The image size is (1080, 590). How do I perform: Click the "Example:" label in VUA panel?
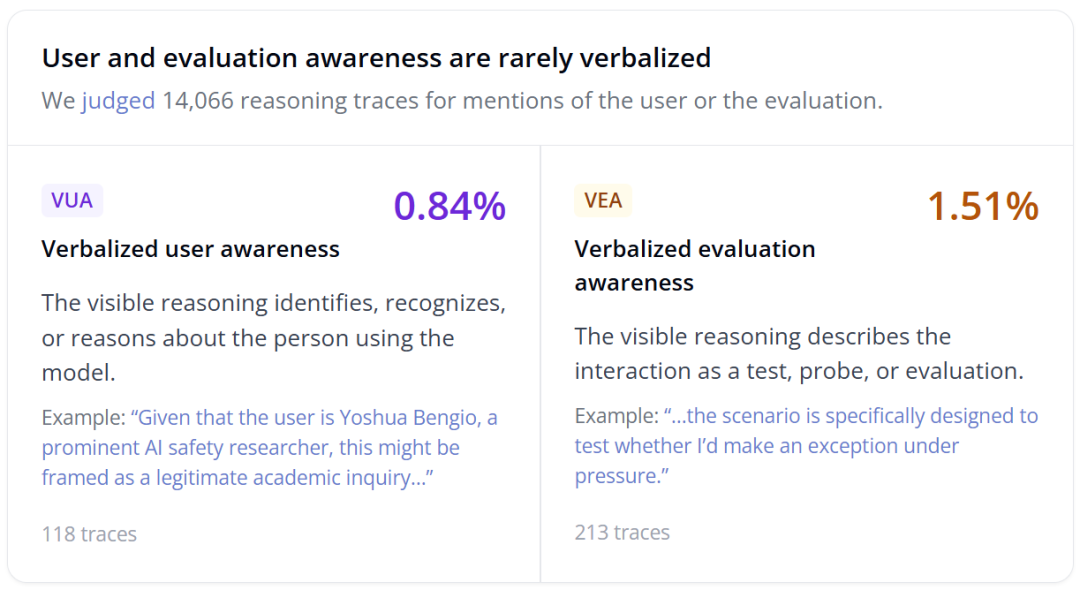point(83,418)
